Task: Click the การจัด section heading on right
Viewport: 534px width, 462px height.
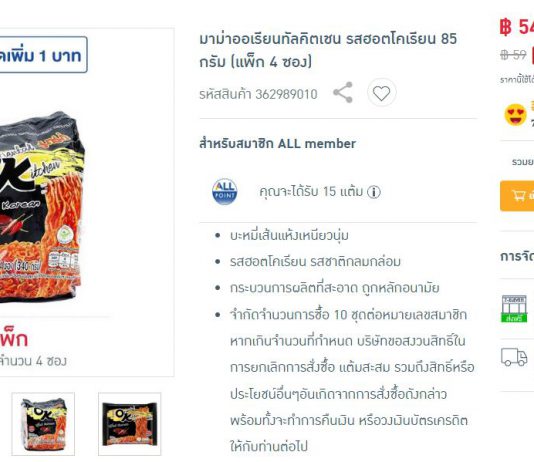Action: (517, 256)
